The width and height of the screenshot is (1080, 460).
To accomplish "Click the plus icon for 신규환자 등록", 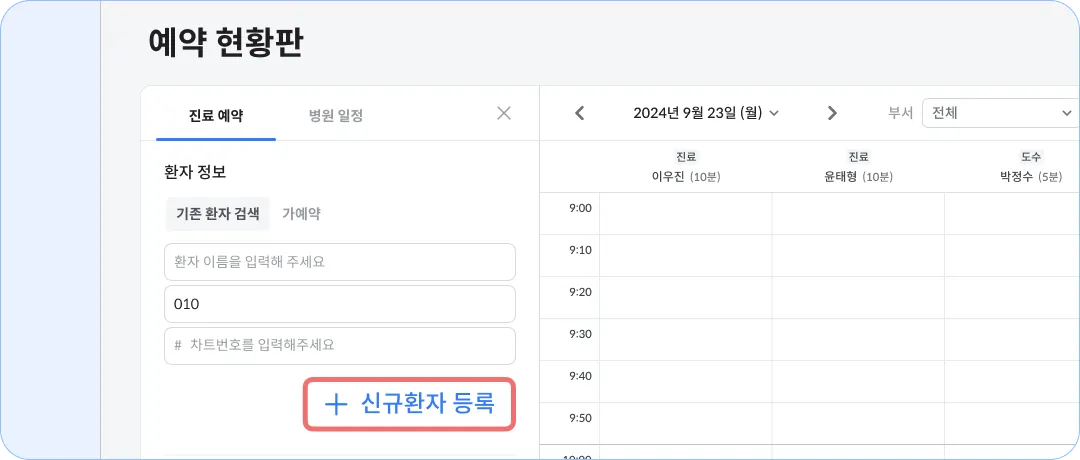I will pyautogui.click(x=337, y=404).
